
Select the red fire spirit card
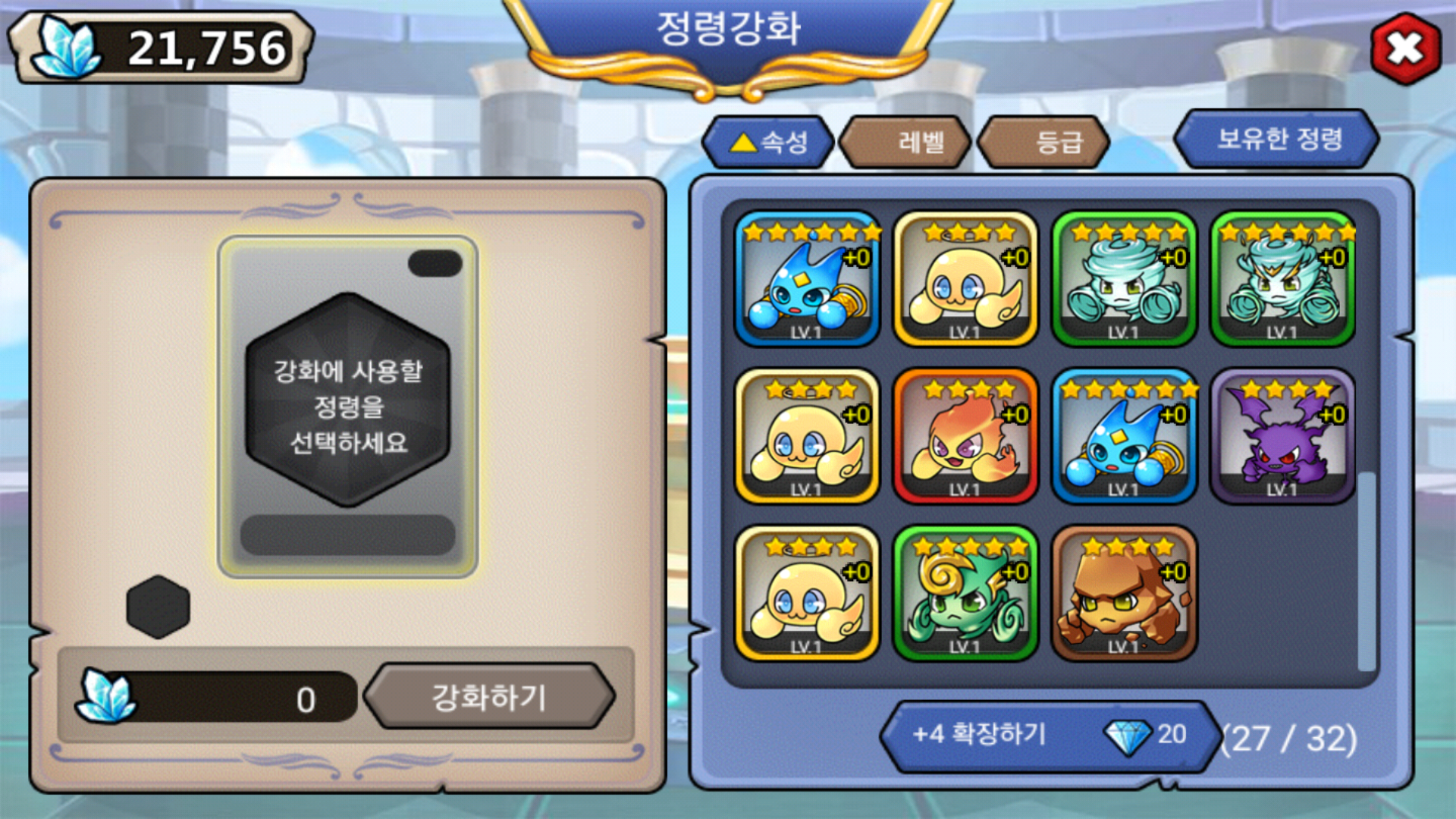(965, 436)
